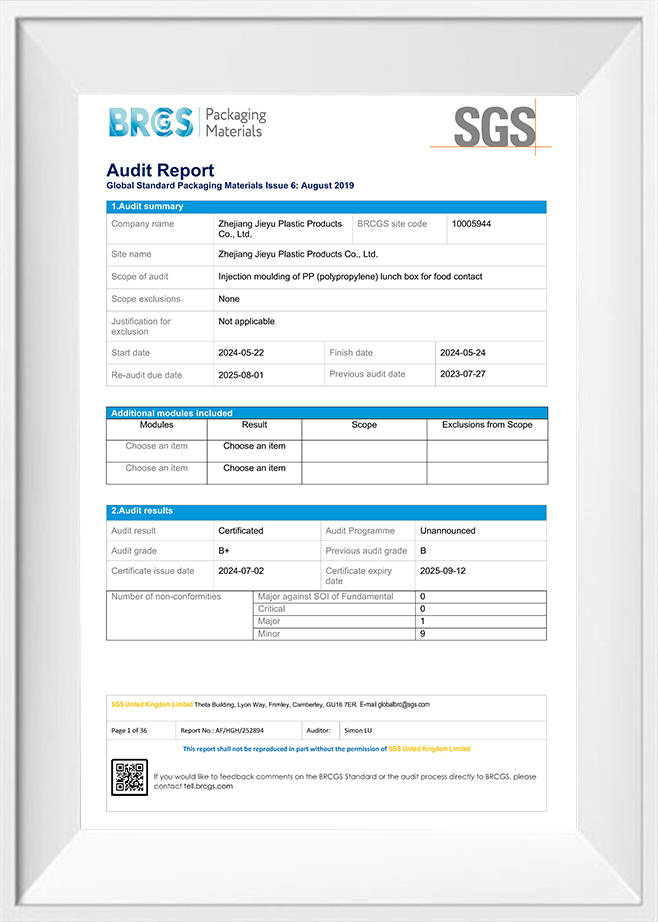This screenshot has width=658, height=922.
Task: Click the 'Scope' column header in modules table
Action: [364, 425]
